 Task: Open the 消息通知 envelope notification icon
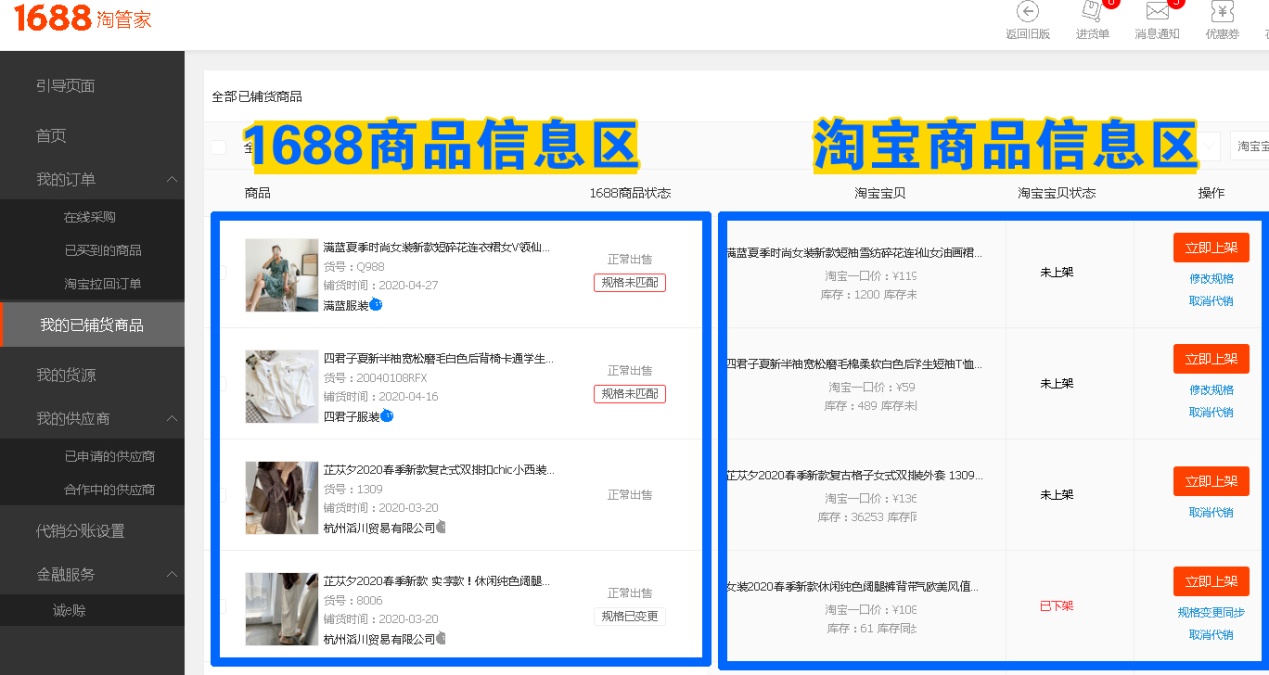coord(1155,12)
